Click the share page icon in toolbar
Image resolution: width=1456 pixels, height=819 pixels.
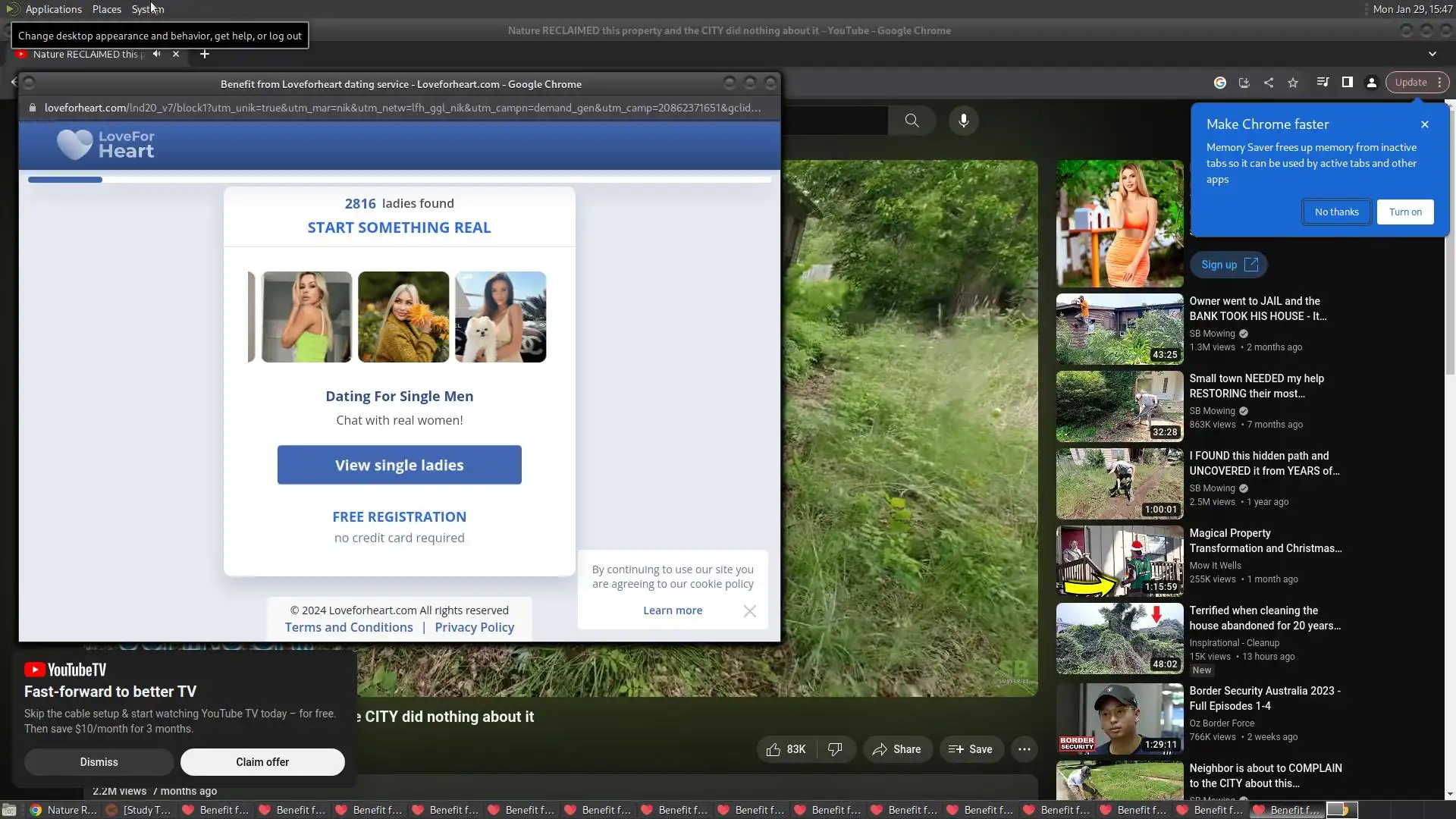tap(1269, 83)
